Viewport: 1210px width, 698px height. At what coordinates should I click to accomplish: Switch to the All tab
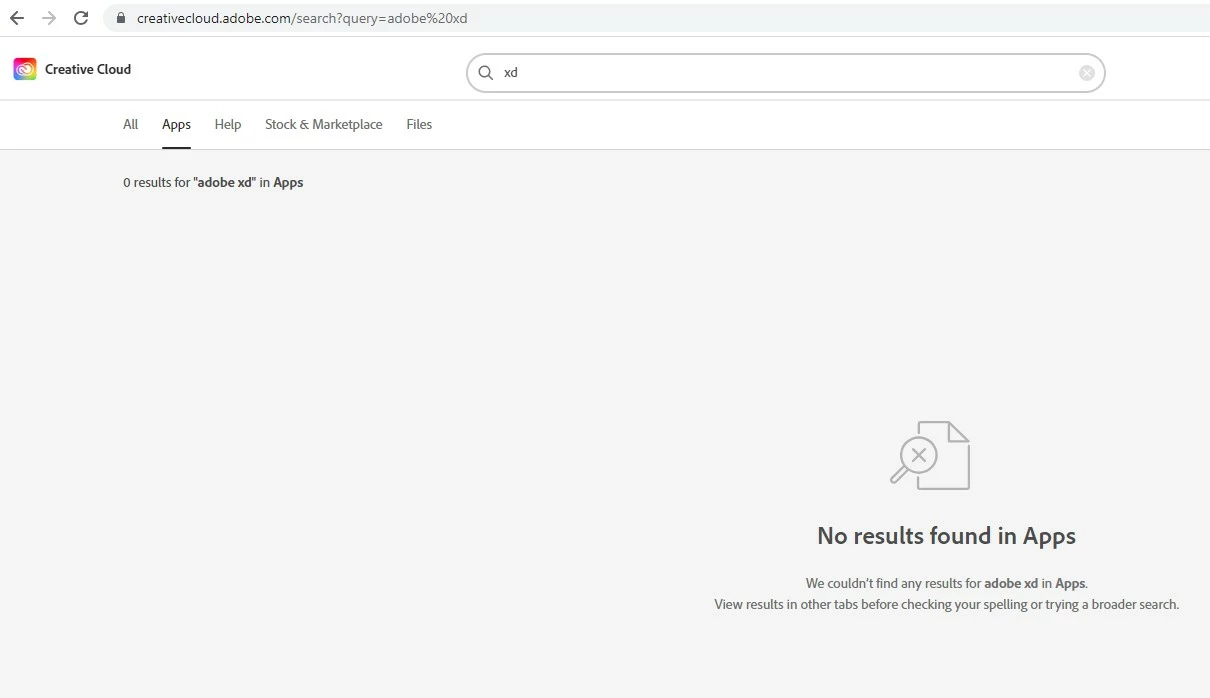[131, 124]
